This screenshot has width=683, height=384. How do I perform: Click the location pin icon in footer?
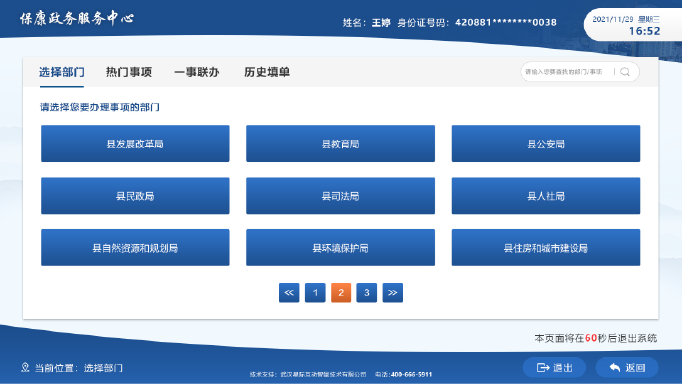pos(25,367)
